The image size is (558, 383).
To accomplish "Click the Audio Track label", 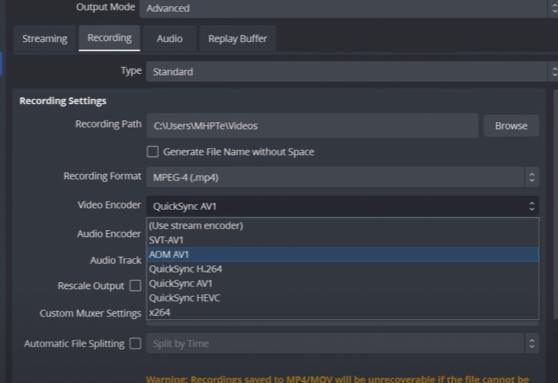I will click(x=116, y=260).
